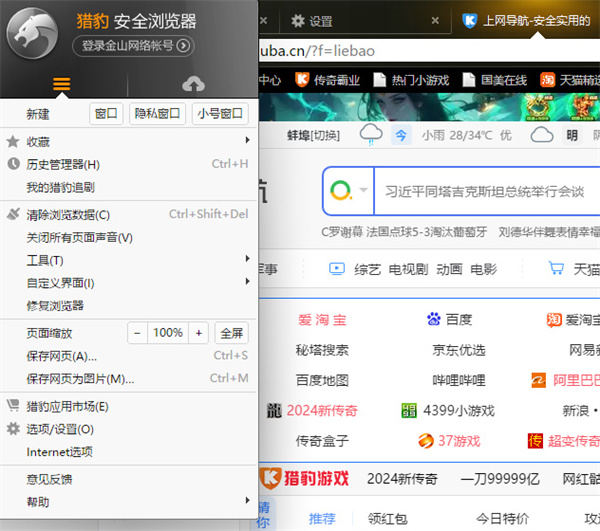This screenshot has height=531, width=600.
Task: Switch city via 蚌埠[切换]
Action: (313, 135)
